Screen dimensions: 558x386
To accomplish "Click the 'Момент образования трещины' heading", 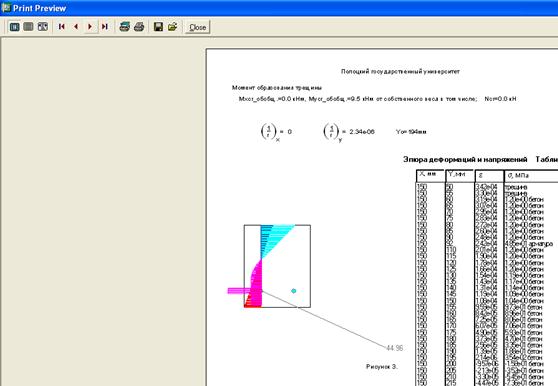I will coord(277,88).
